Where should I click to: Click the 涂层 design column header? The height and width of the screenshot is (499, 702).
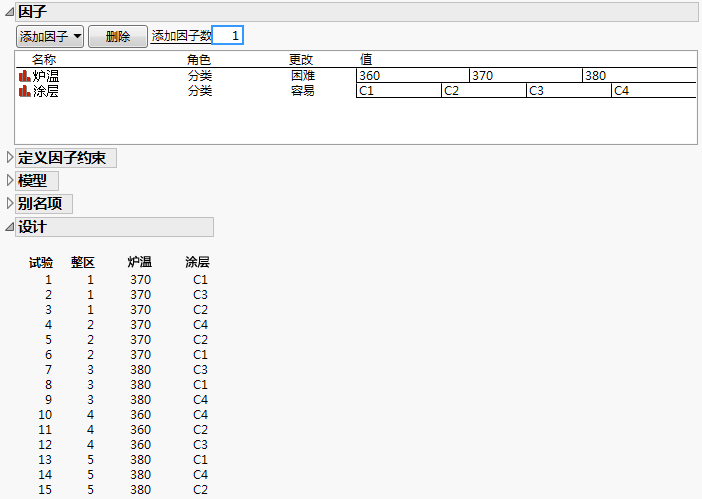197,262
